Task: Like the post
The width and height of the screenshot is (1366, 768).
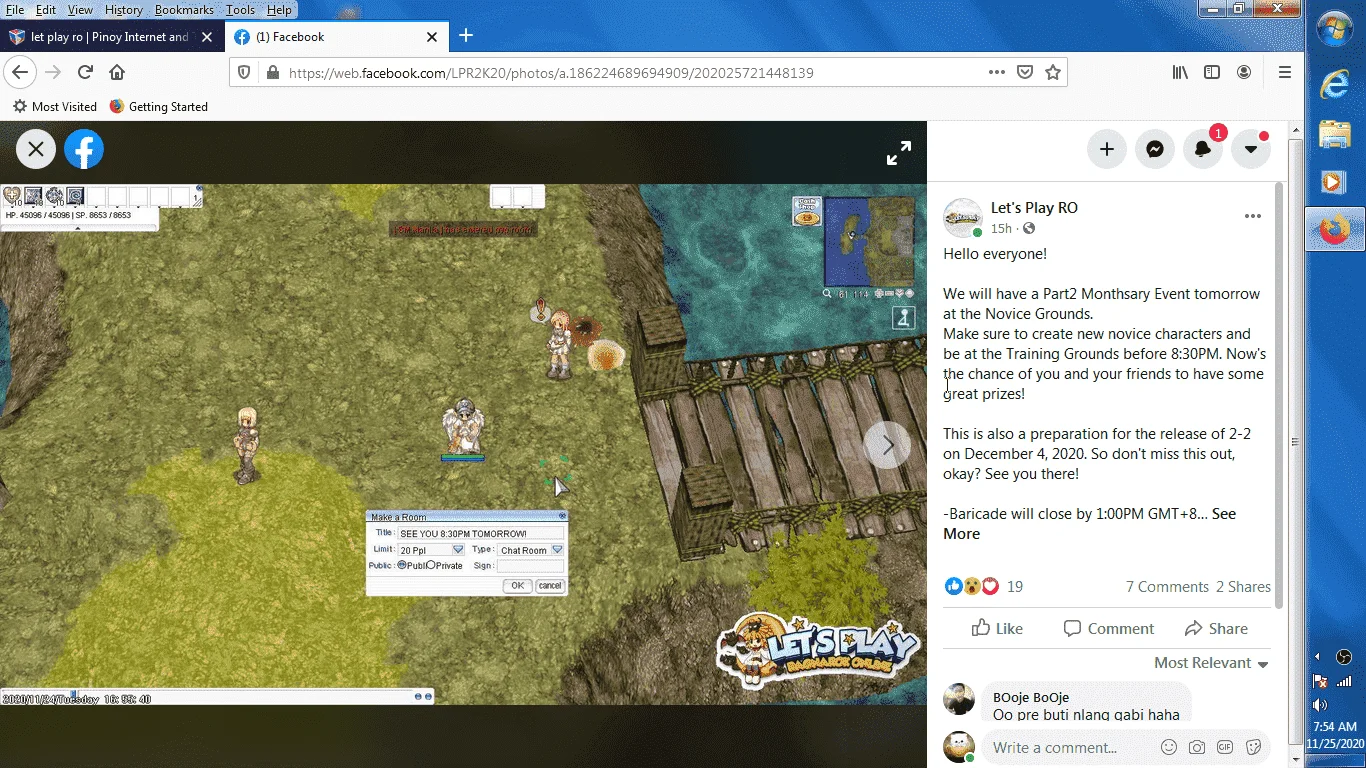Action: tap(997, 628)
